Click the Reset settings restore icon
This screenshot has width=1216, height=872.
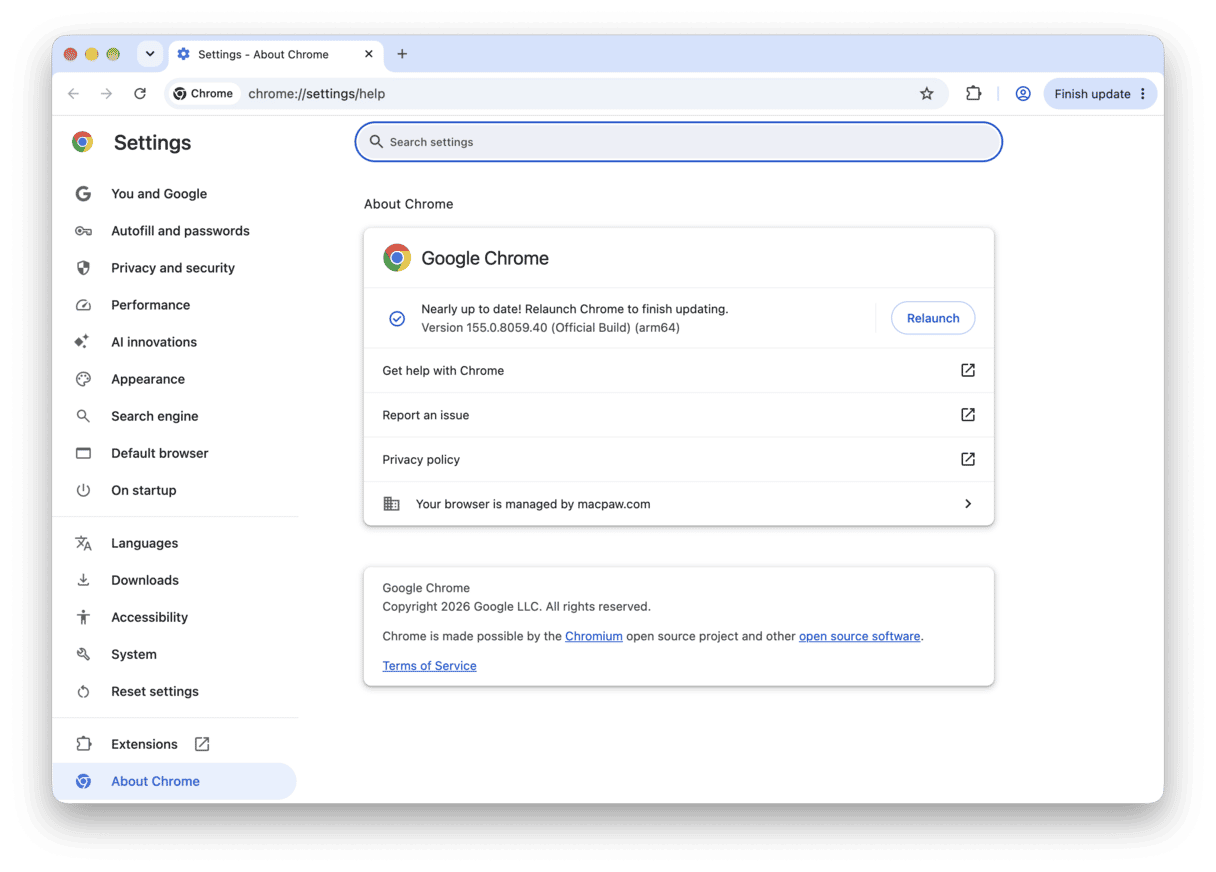coord(83,691)
